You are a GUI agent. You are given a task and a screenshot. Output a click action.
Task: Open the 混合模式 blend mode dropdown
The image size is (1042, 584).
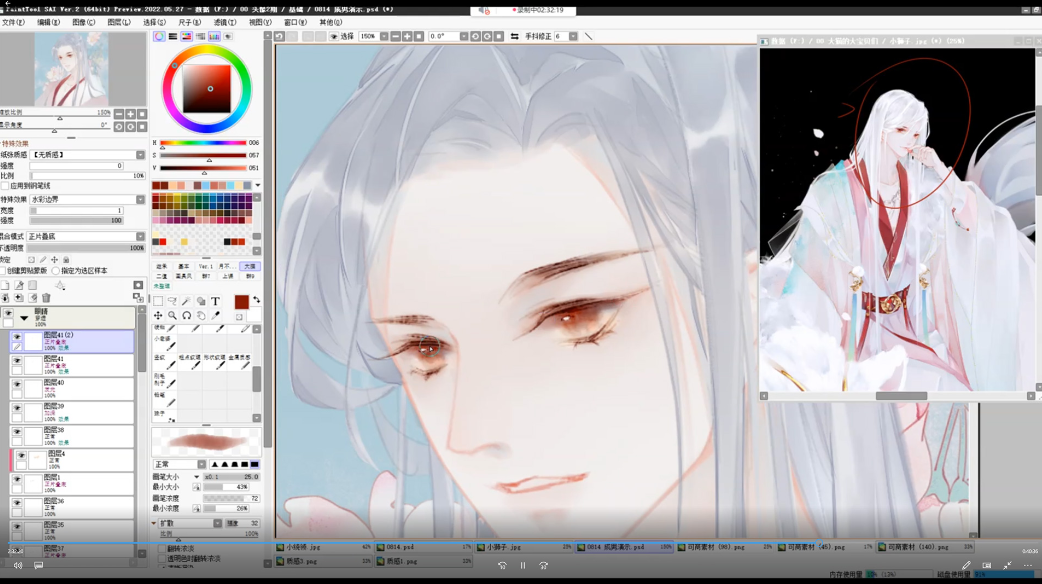[140, 237]
